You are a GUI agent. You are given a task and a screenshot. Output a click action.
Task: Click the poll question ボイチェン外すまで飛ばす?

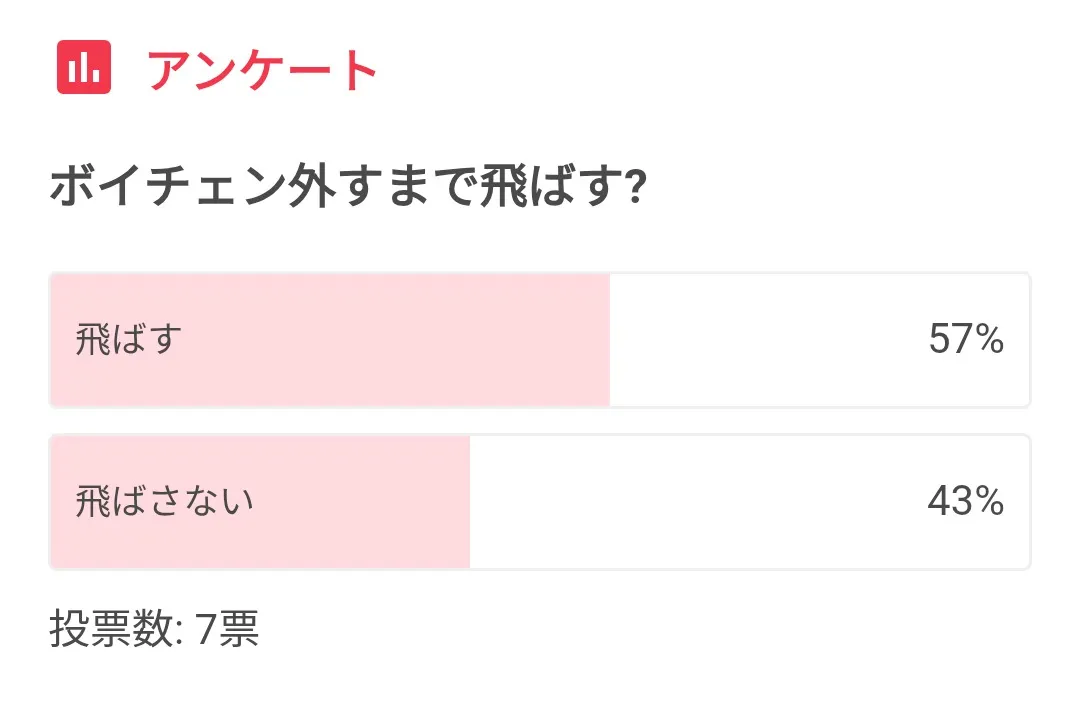pyautogui.click(x=345, y=187)
